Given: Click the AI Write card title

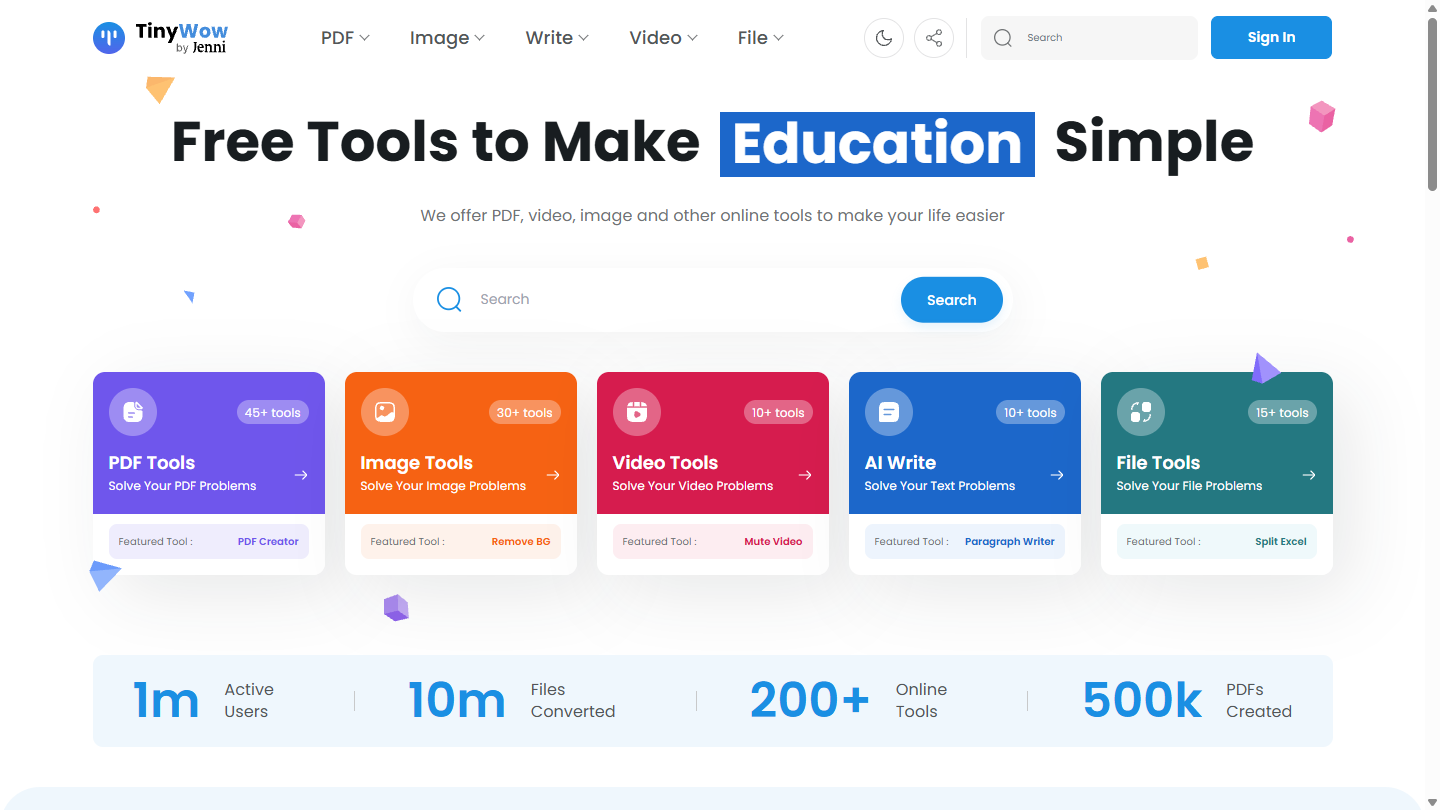Looking at the screenshot, I should (900, 463).
